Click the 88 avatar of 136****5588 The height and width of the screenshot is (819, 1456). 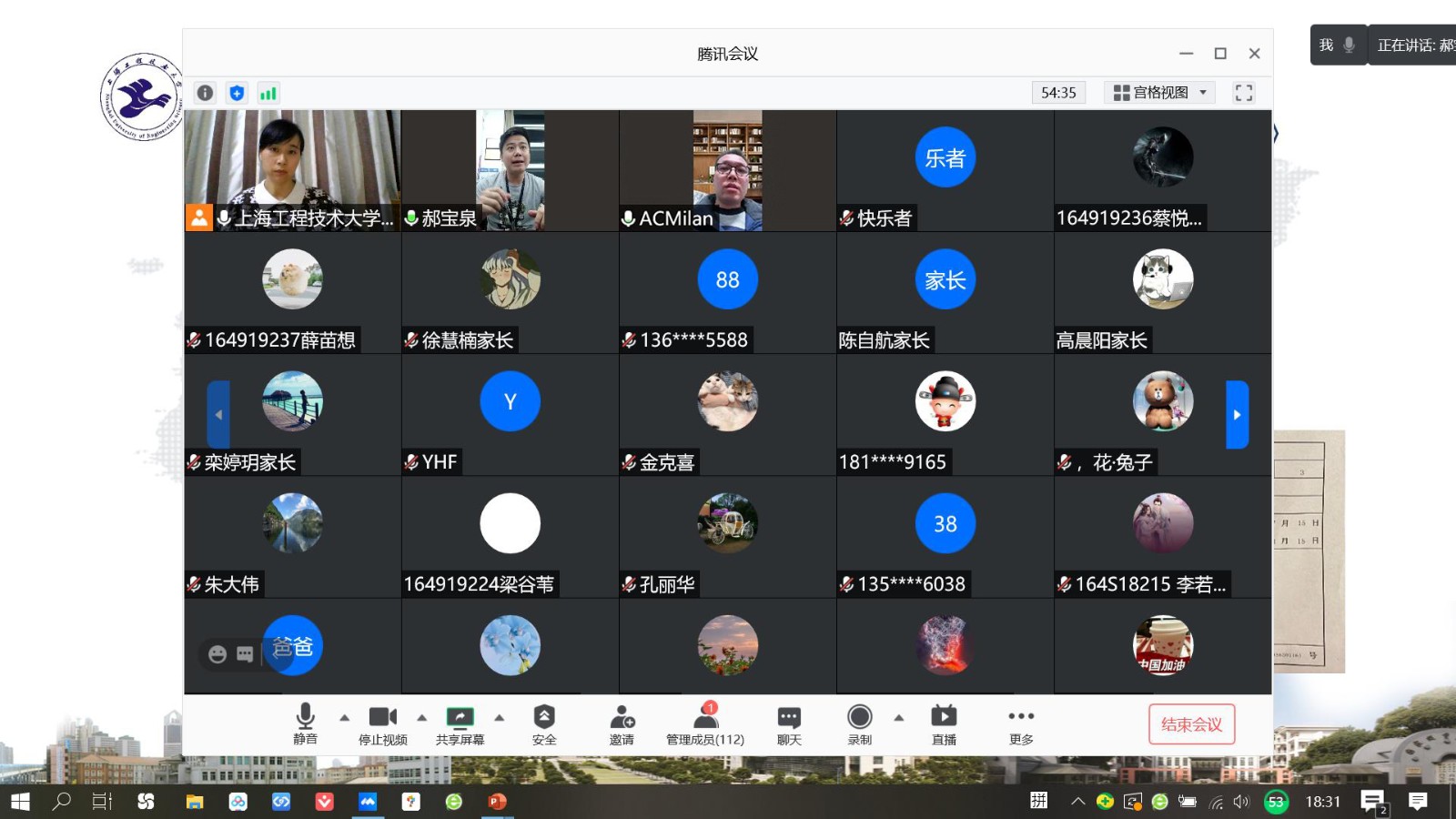(727, 279)
